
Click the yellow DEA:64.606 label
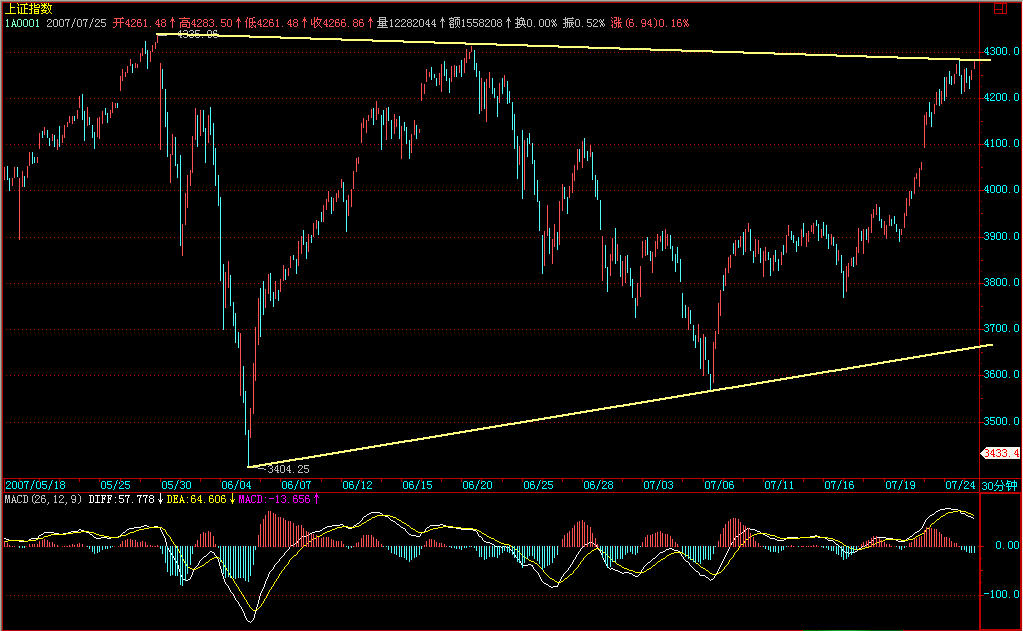197,498
